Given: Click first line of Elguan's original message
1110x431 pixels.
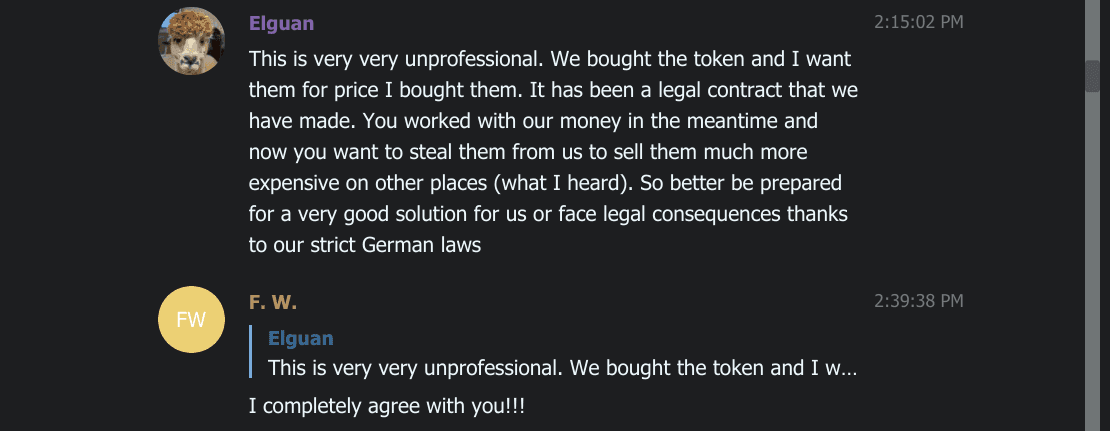Looking at the screenshot, I should coord(550,58).
